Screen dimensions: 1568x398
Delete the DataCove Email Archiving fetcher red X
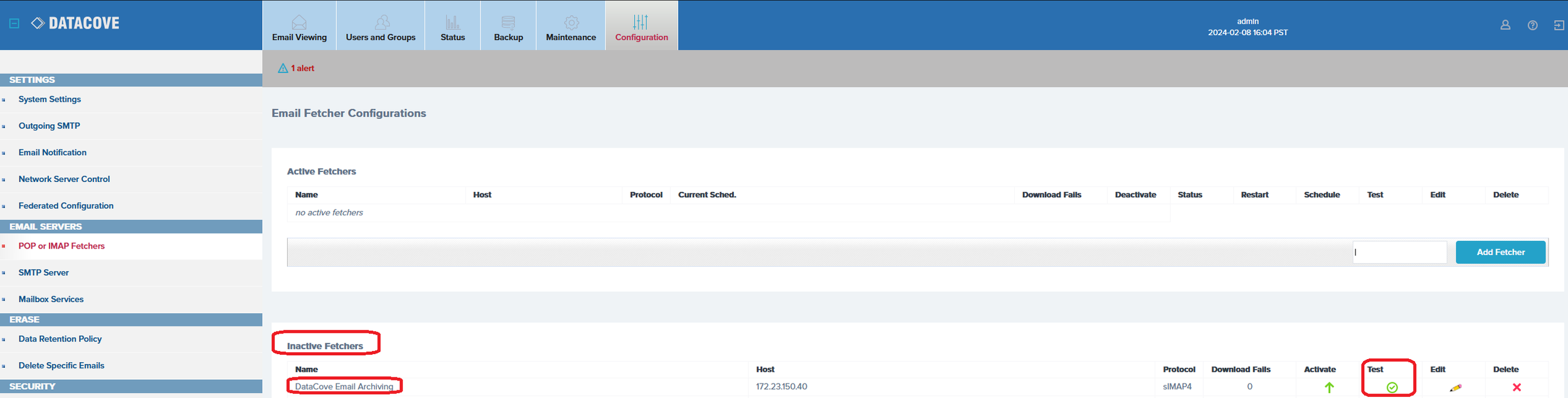[x=1517, y=387]
